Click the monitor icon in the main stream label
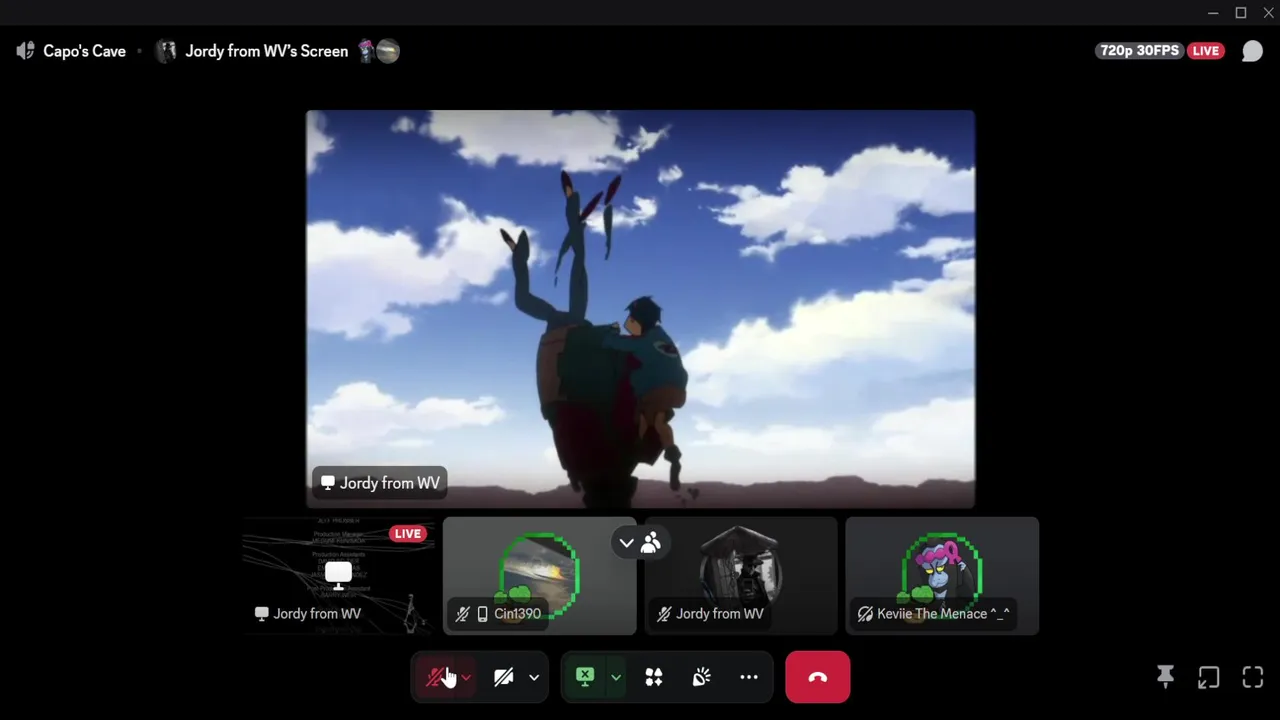The height and width of the screenshot is (720, 1280). pyautogui.click(x=327, y=483)
